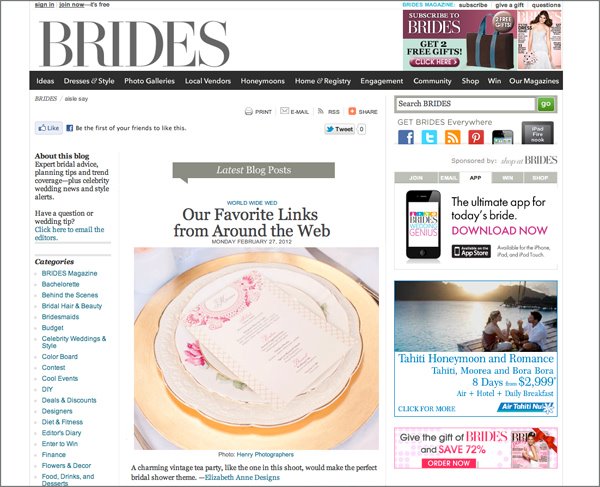Open the orange Share icon
The image size is (600, 487).
click(352, 111)
